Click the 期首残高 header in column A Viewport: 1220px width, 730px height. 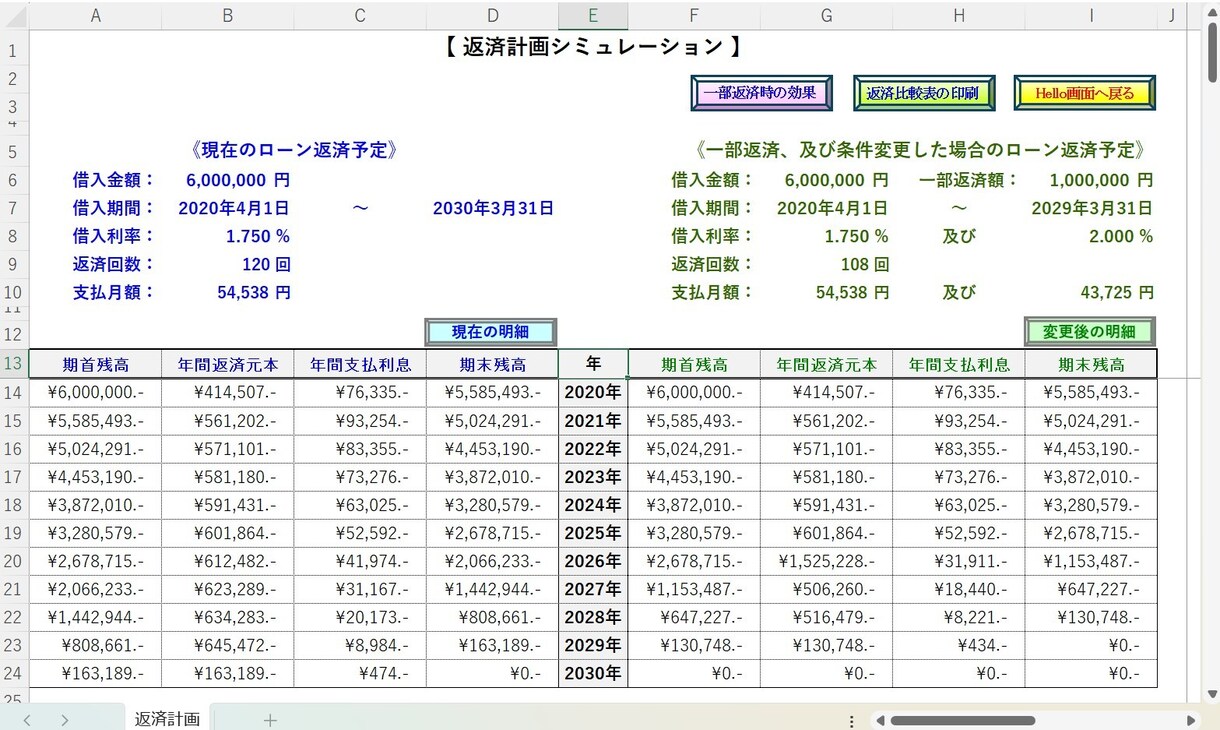pyautogui.click(x=95, y=364)
